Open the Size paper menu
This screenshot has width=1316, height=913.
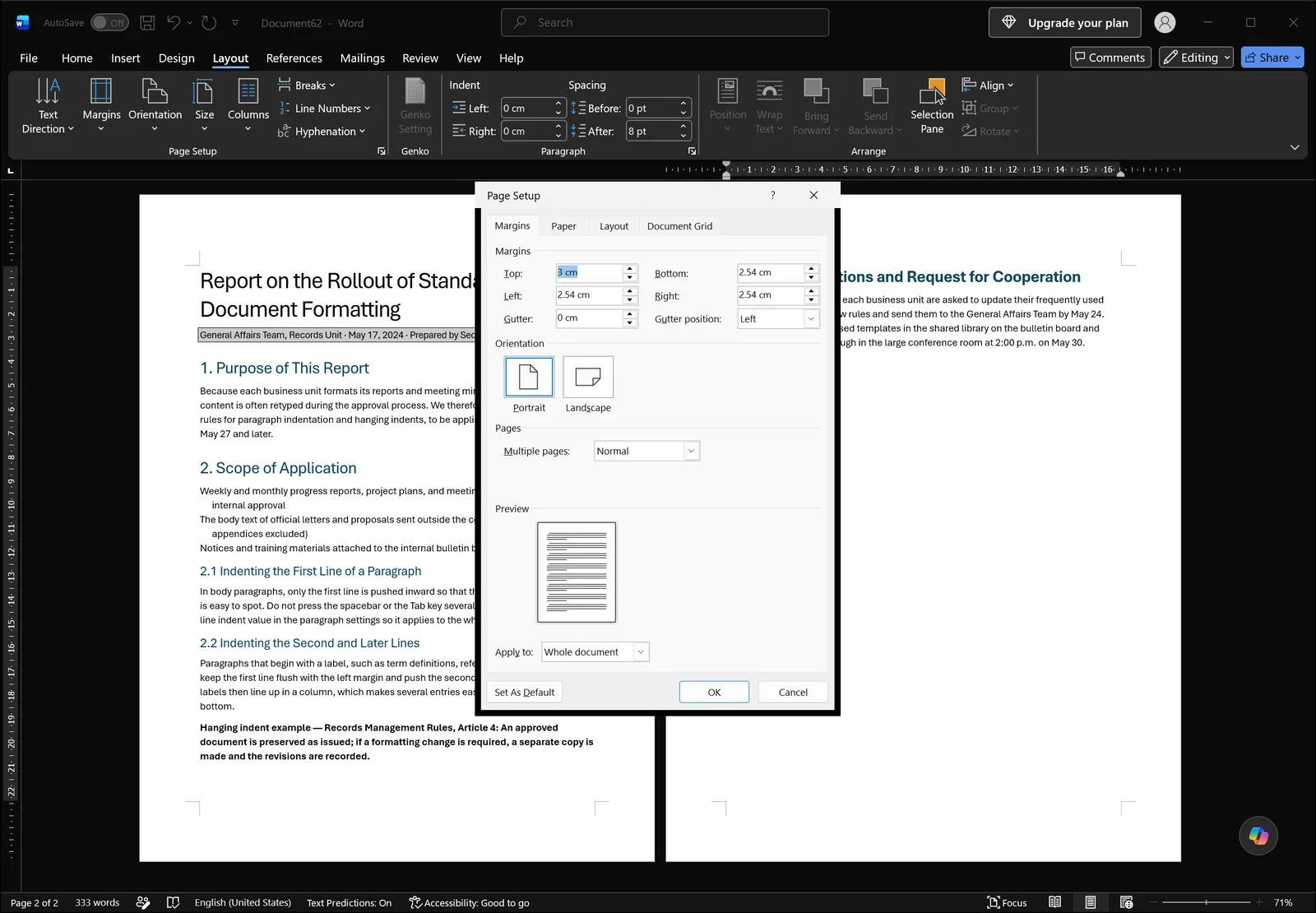coord(204,105)
